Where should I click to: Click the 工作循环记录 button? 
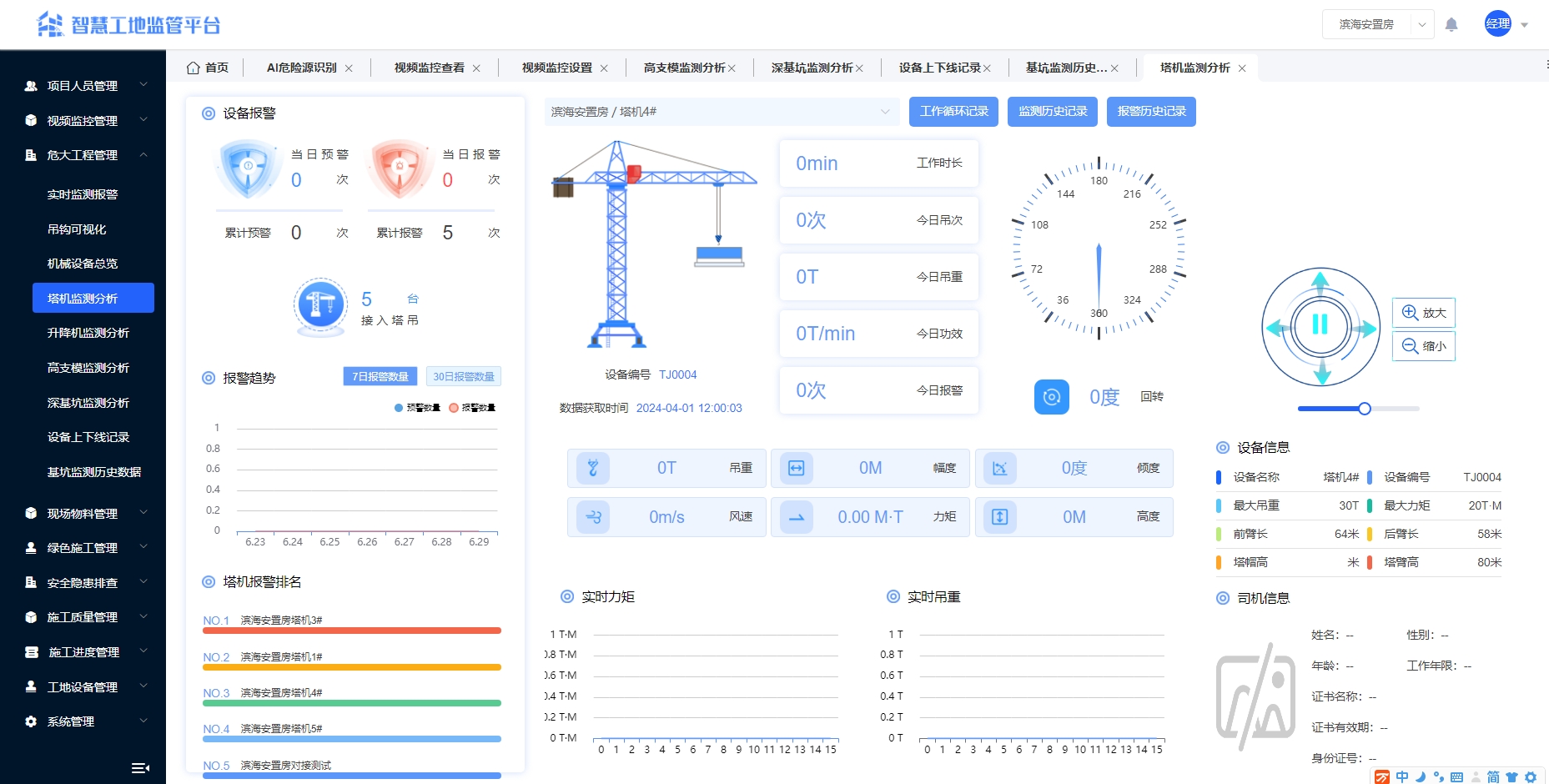tap(953, 111)
